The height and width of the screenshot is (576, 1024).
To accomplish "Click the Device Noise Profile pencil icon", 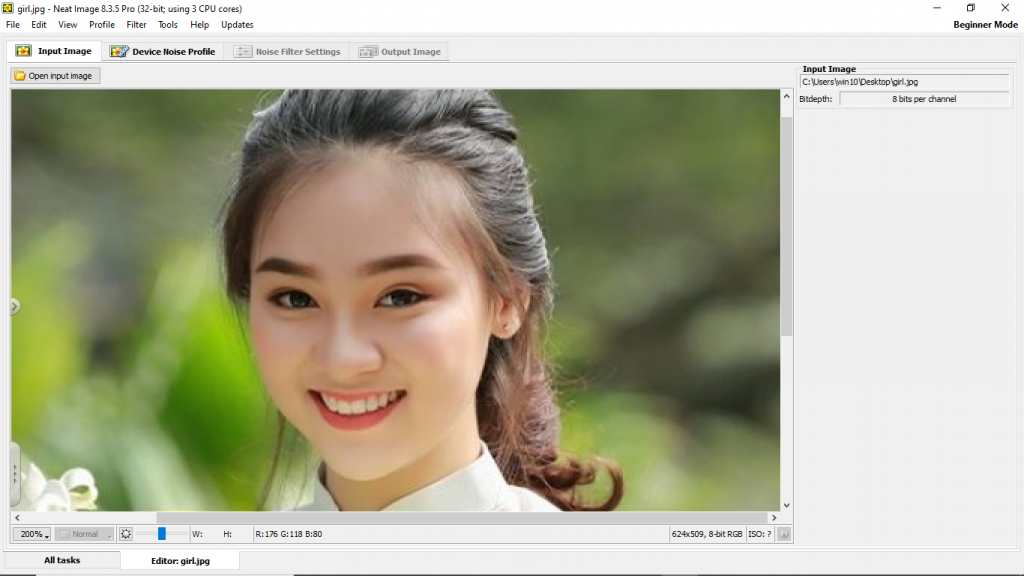I will (x=119, y=50).
